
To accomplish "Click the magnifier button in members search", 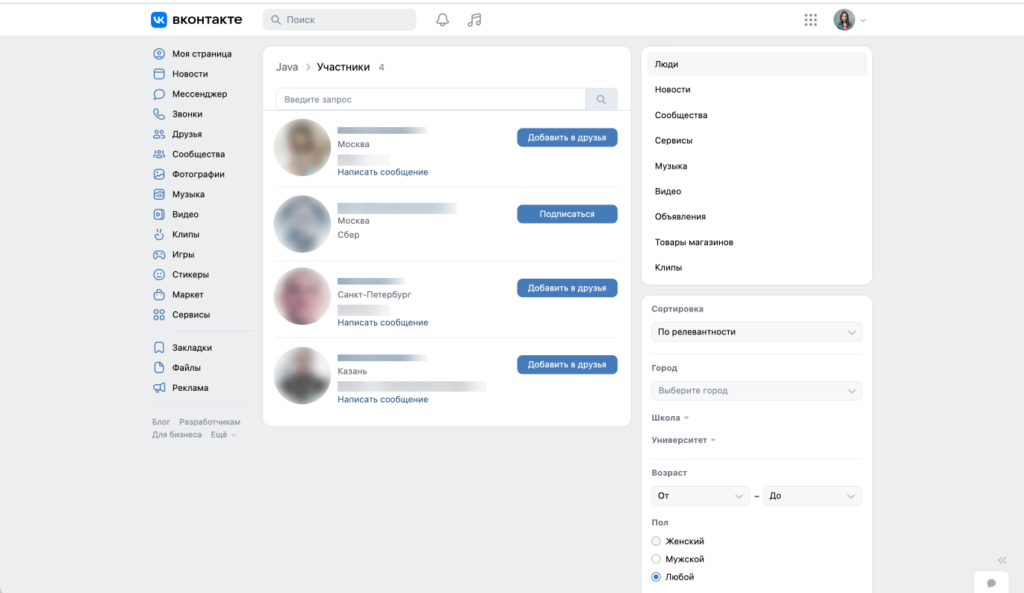I will [601, 100].
